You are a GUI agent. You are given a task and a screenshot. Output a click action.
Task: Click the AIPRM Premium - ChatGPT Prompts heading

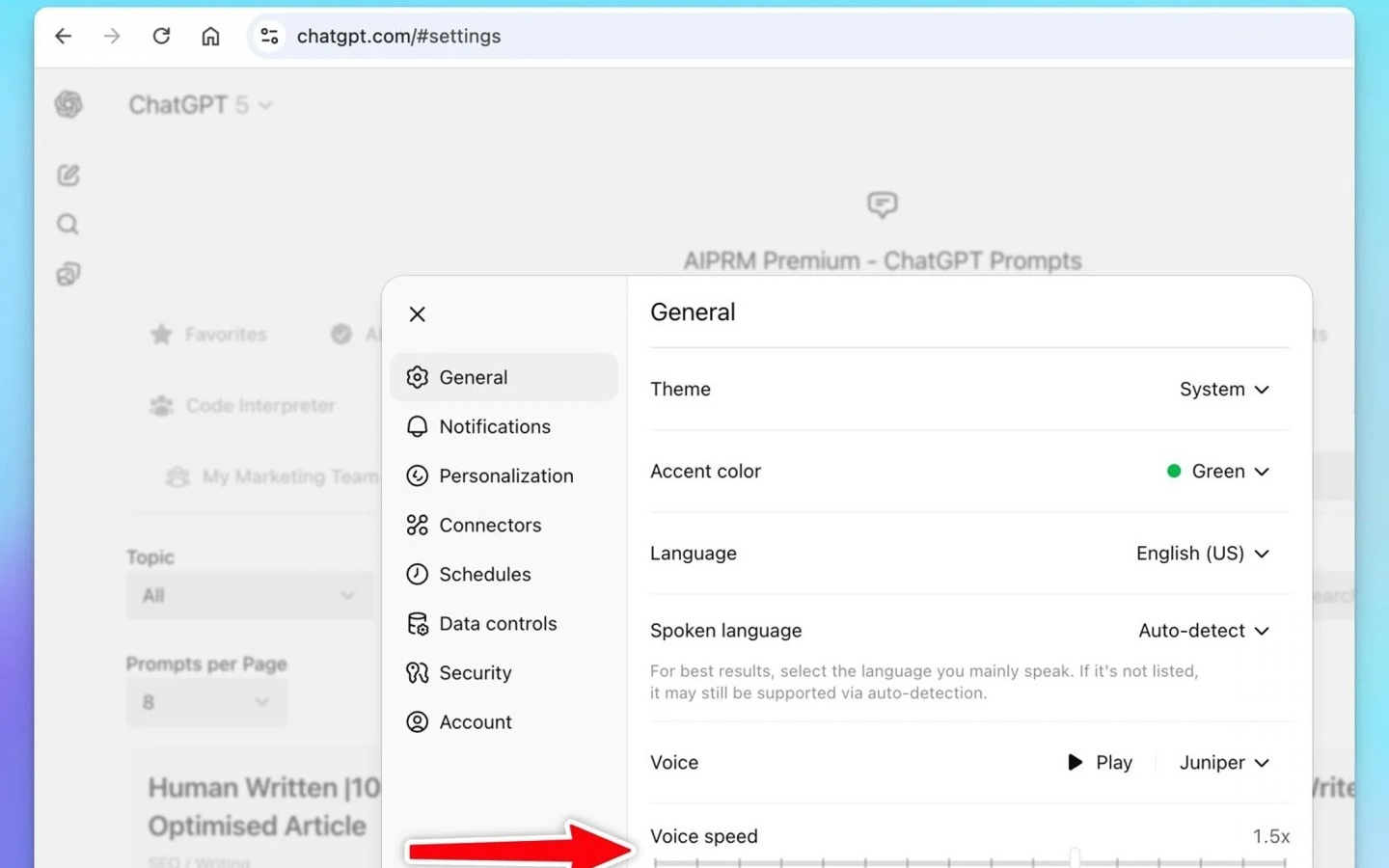tap(883, 261)
